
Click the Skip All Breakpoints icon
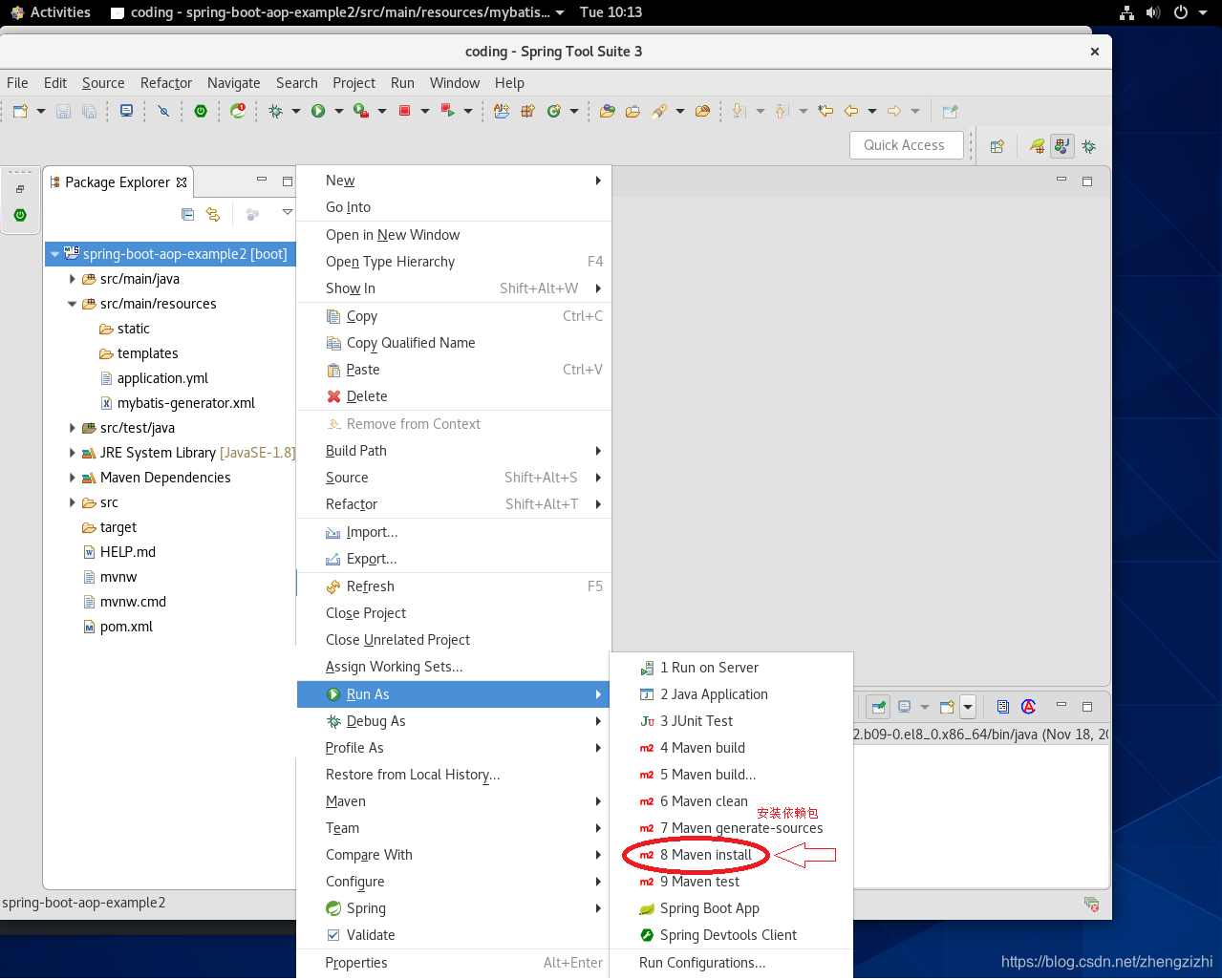pyautogui.click(x=163, y=111)
